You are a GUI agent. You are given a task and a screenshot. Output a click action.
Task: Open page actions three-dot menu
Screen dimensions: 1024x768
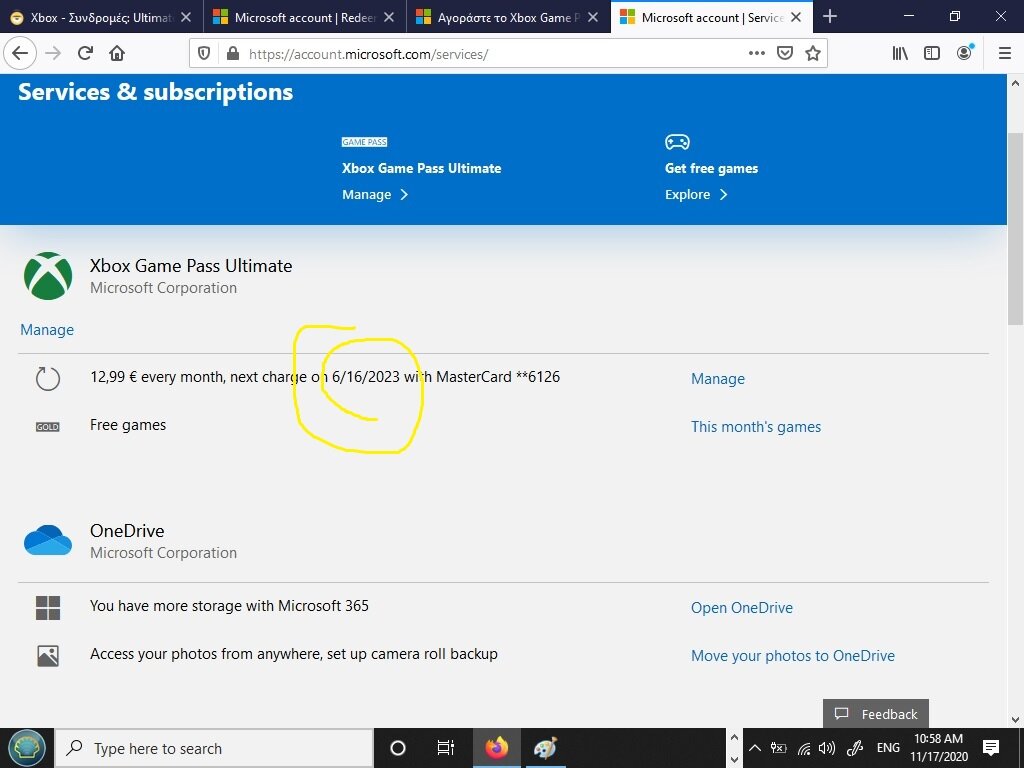pyautogui.click(x=756, y=54)
